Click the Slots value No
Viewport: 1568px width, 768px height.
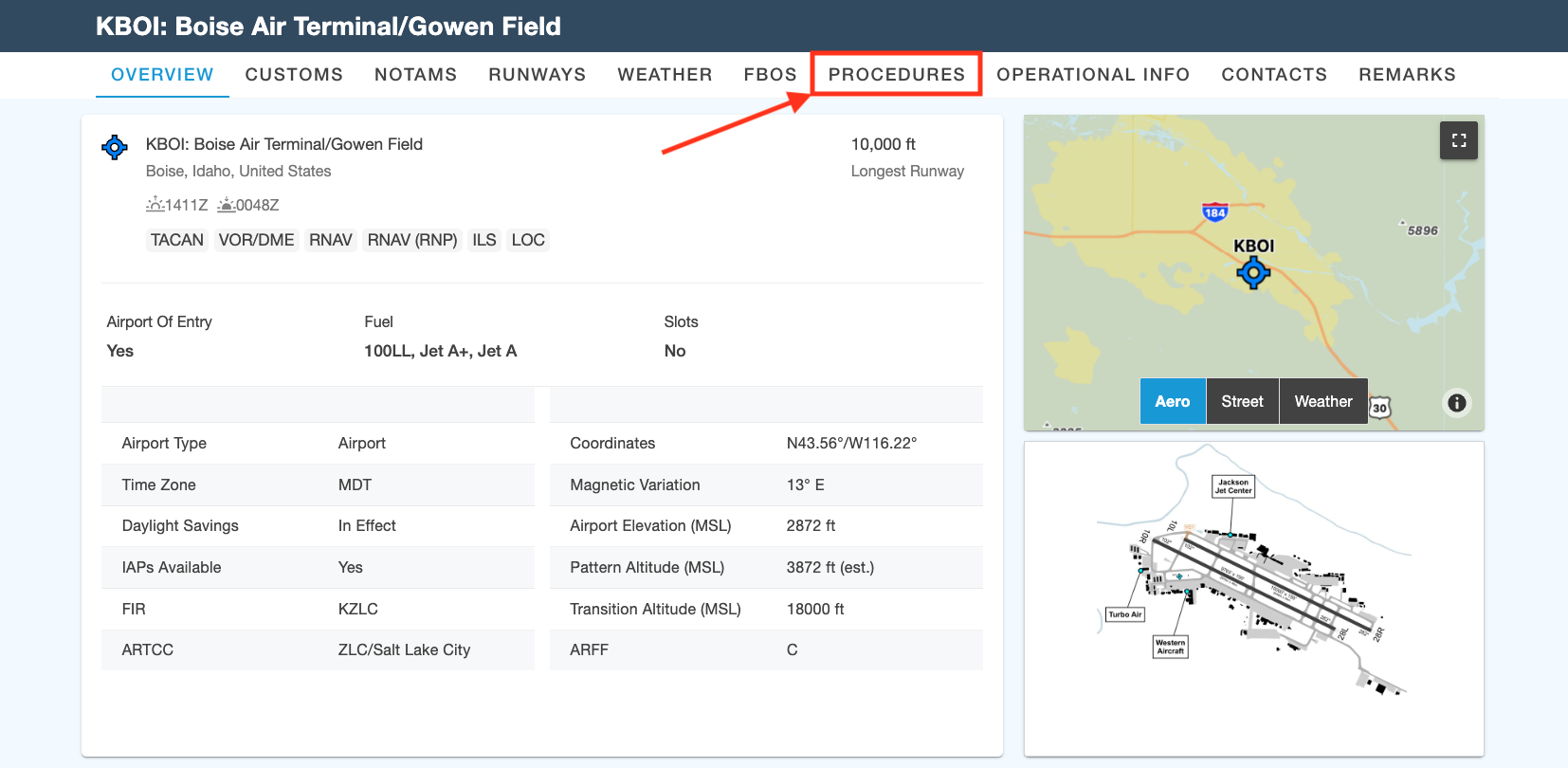point(675,351)
